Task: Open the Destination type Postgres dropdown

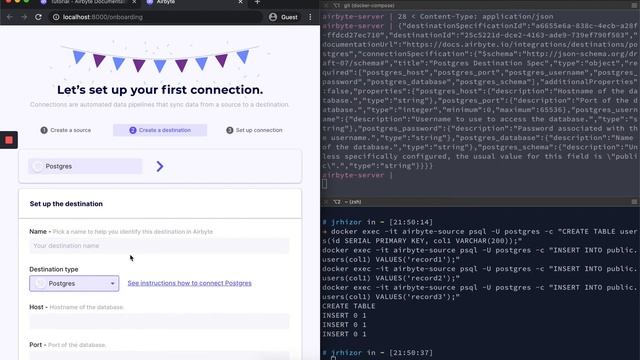Action: pos(74,283)
